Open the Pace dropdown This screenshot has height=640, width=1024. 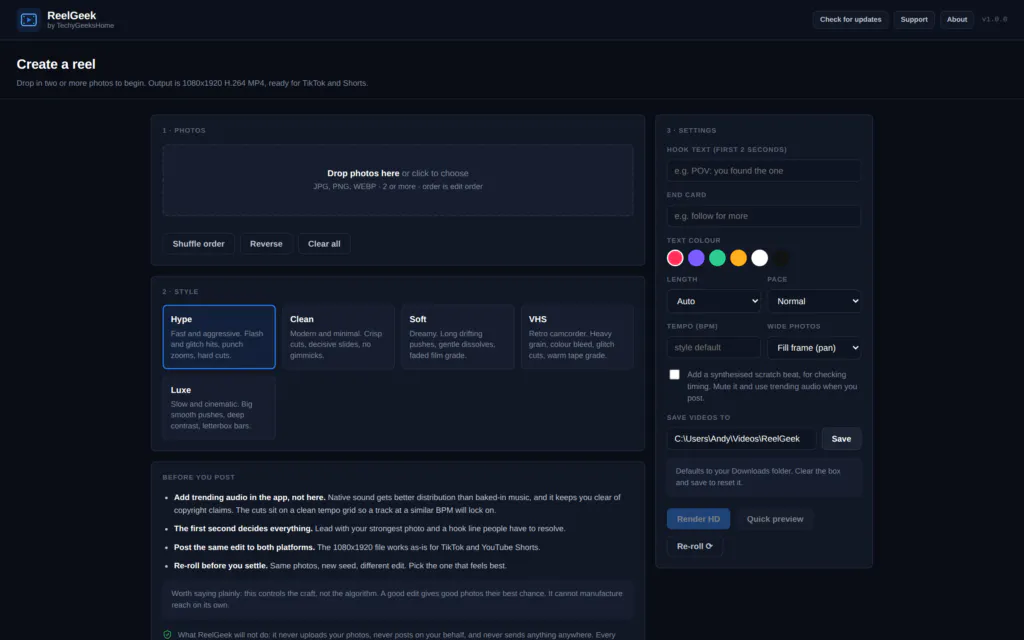(x=814, y=301)
